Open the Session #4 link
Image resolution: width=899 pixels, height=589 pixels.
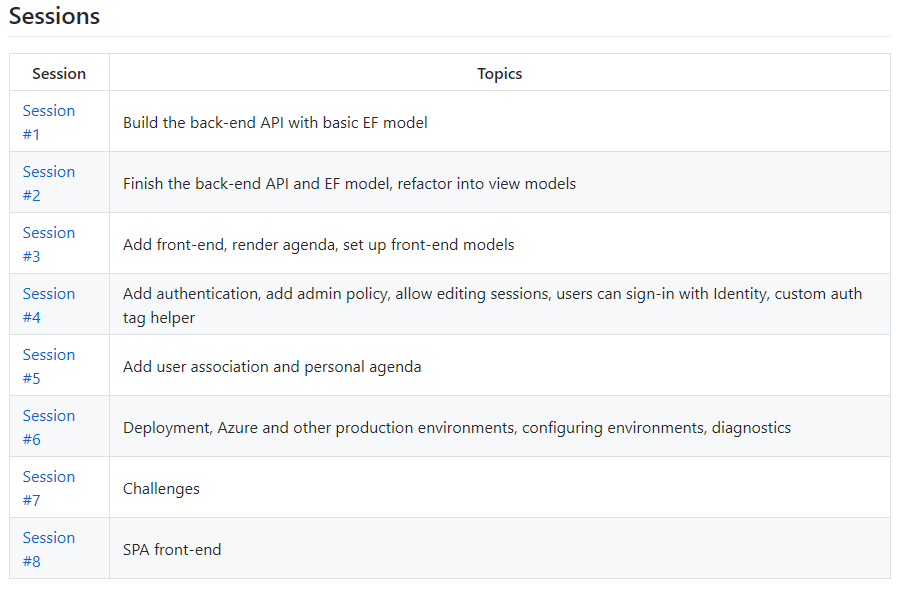(x=49, y=305)
